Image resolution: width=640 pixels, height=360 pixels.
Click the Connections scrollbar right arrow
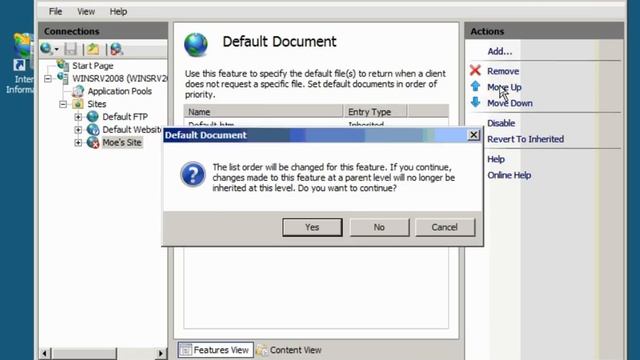(160, 353)
